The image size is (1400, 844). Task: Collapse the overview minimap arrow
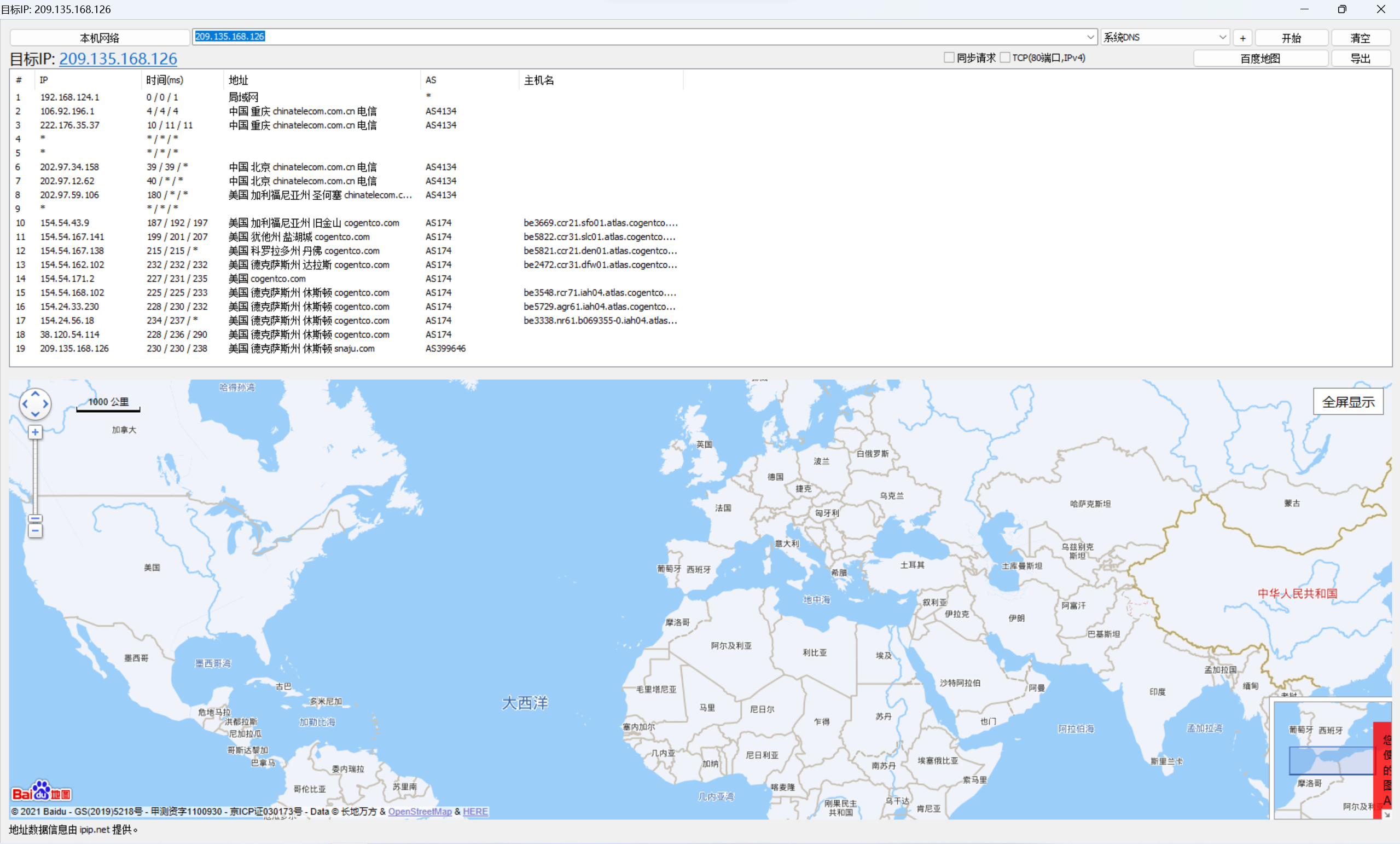click(1386, 814)
